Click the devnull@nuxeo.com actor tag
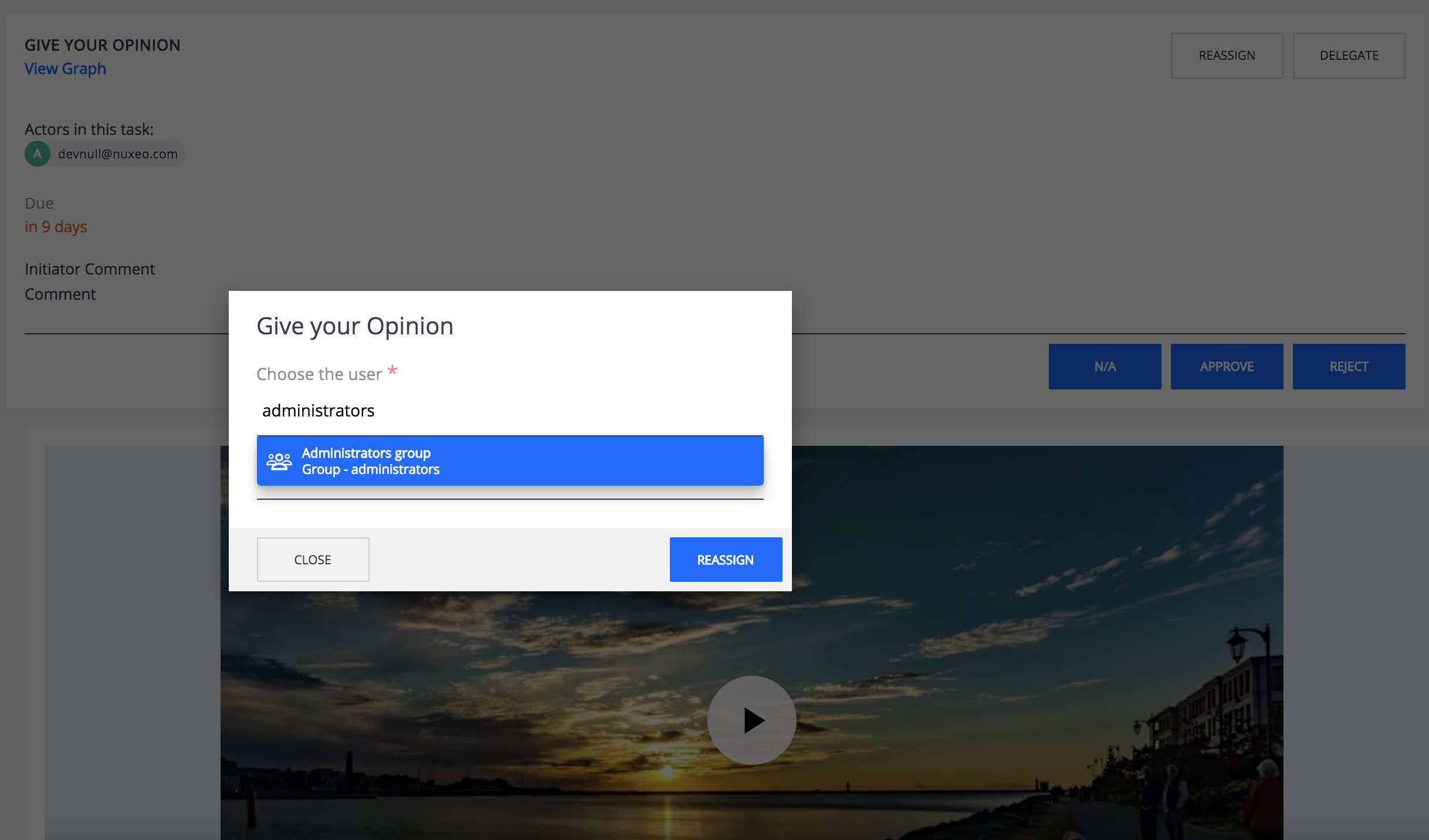This screenshot has width=1429, height=840. tap(105, 154)
